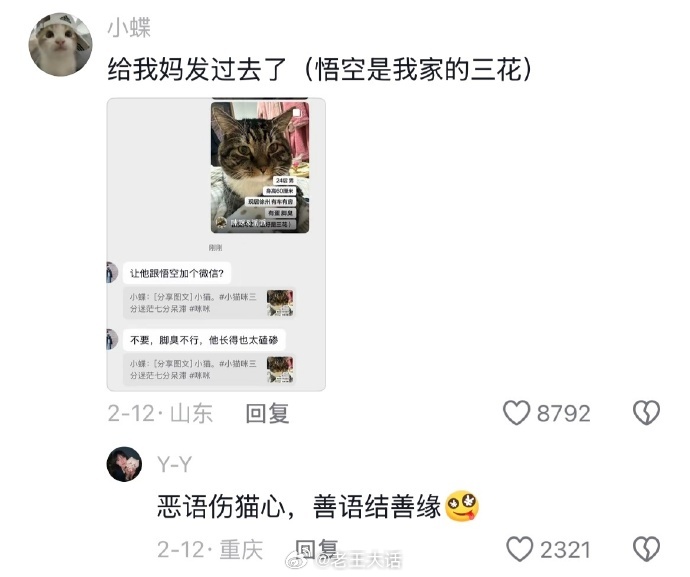Open first quoted shared post 小猫 card
Viewport: 690px width, 577px height.
coord(209,303)
